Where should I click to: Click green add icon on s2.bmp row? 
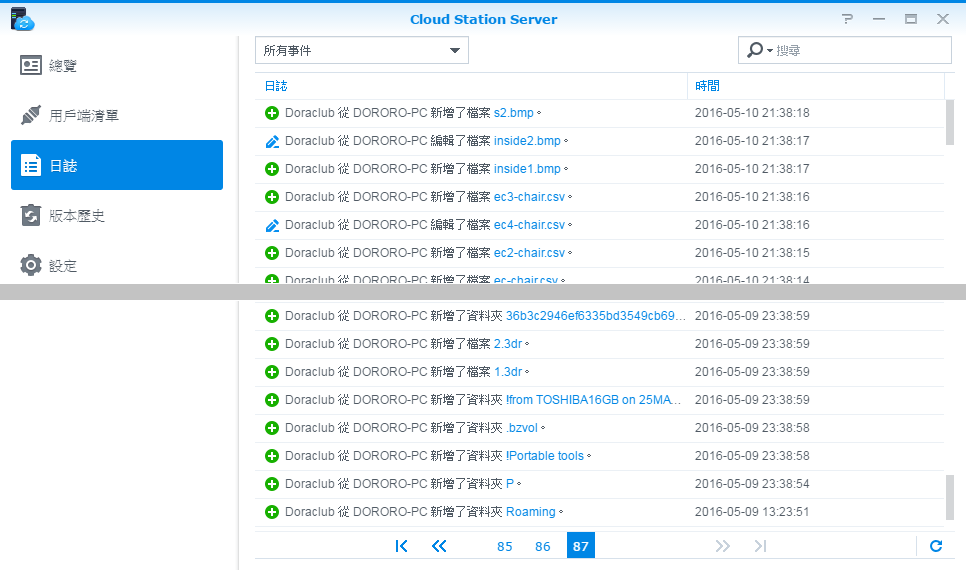(x=272, y=113)
